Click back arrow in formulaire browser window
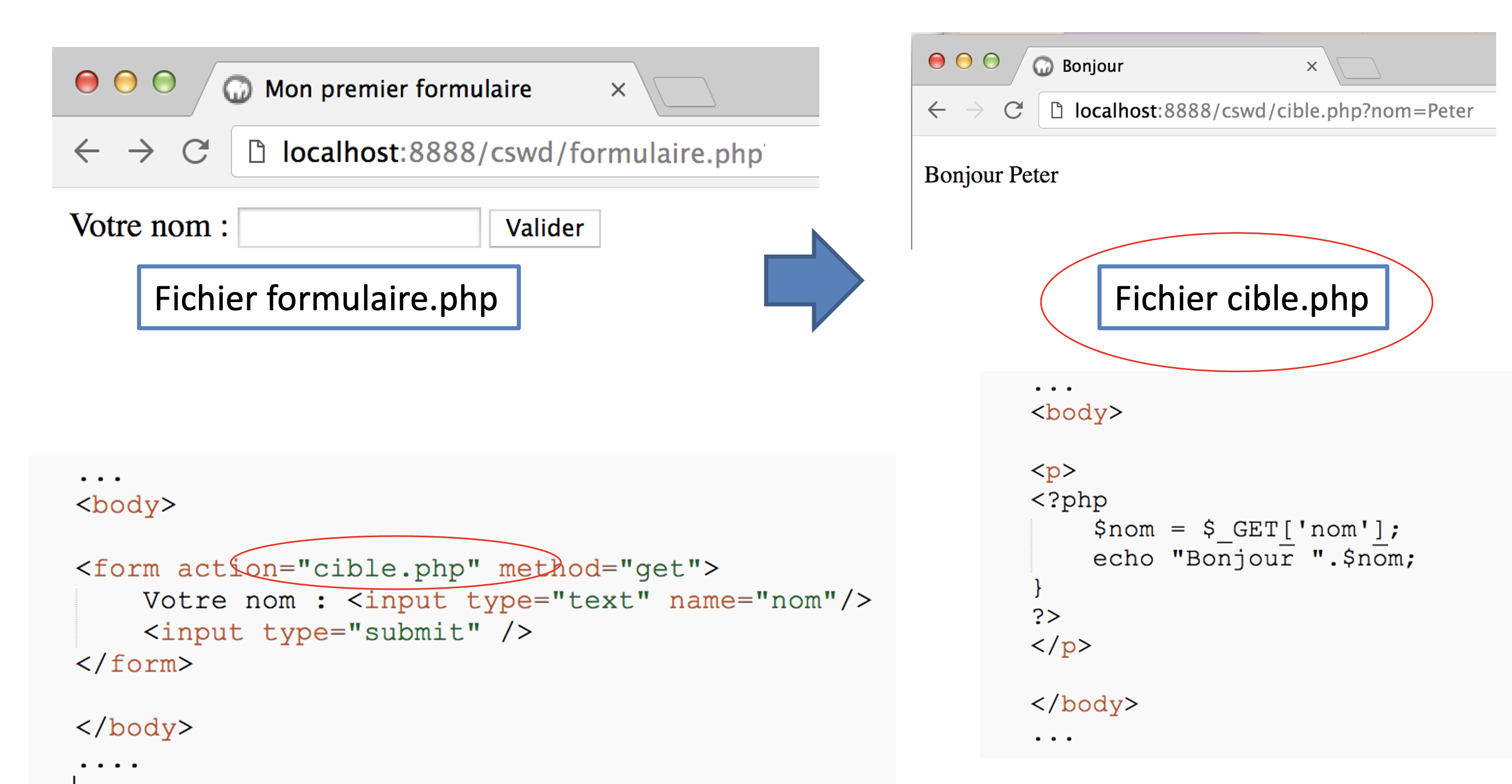Viewport: 1512px width, 784px height. click(x=87, y=151)
